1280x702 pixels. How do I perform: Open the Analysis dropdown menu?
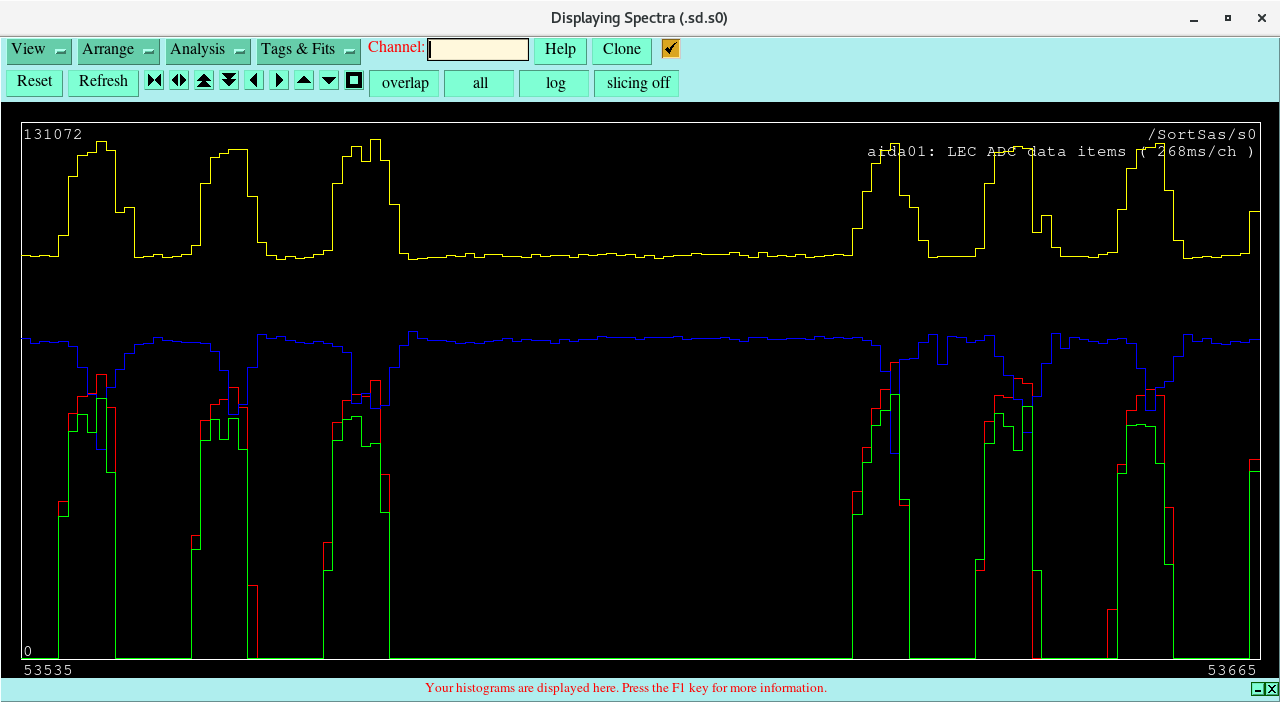[208, 50]
